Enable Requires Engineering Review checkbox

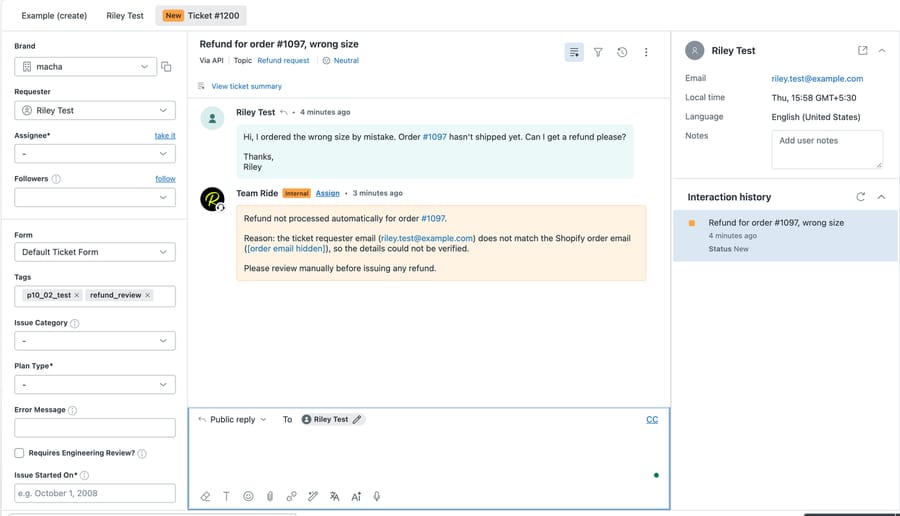coord(19,453)
